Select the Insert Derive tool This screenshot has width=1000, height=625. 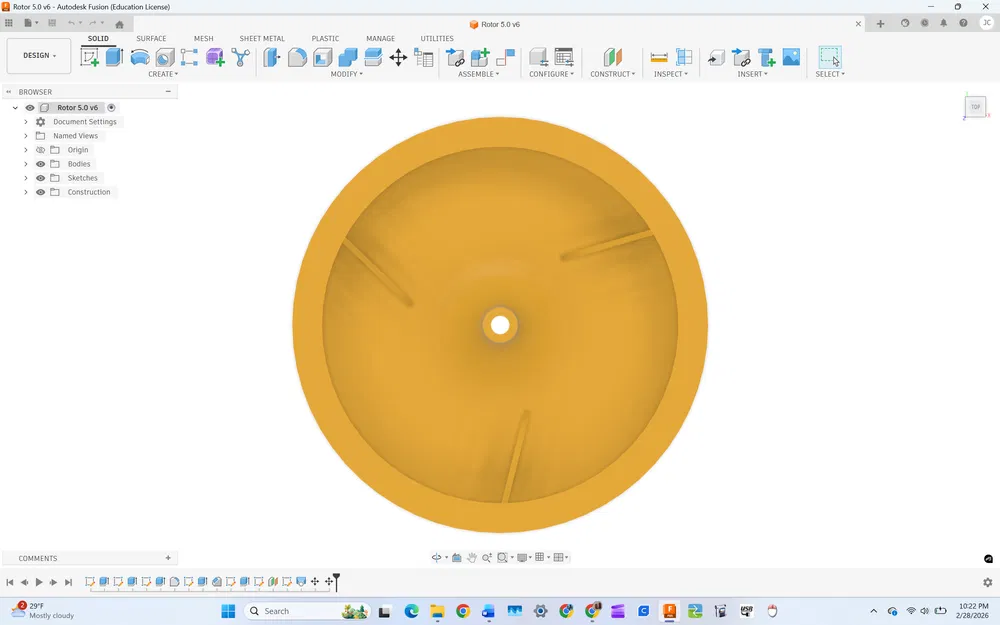click(x=716, y=58)
